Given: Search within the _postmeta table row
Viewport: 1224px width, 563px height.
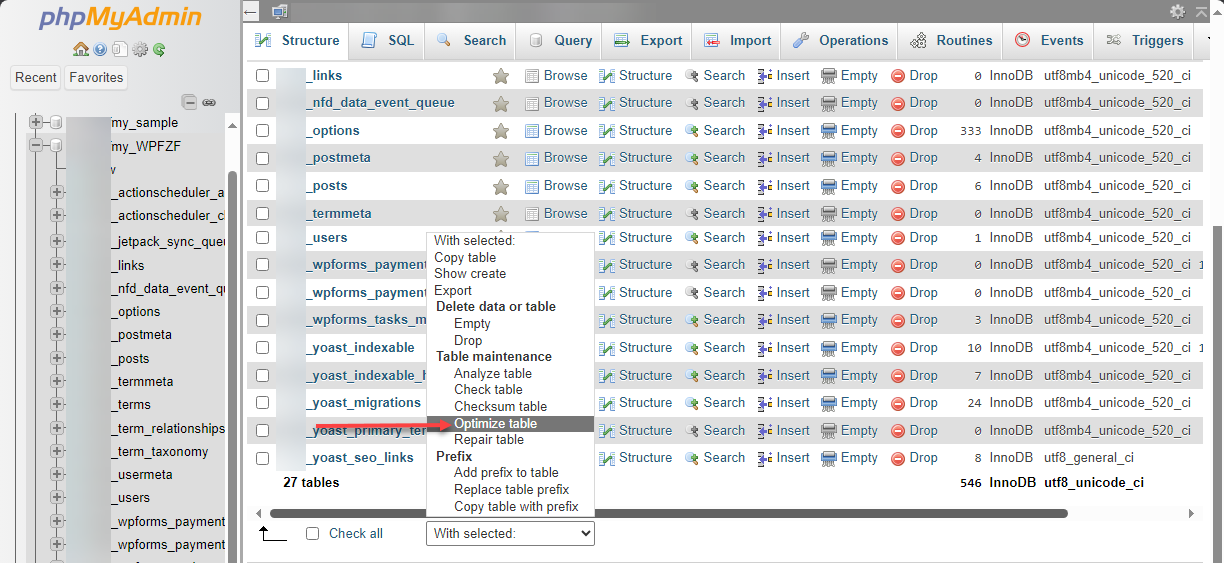Looking at the screenshot, I should (x=715, y=157).
